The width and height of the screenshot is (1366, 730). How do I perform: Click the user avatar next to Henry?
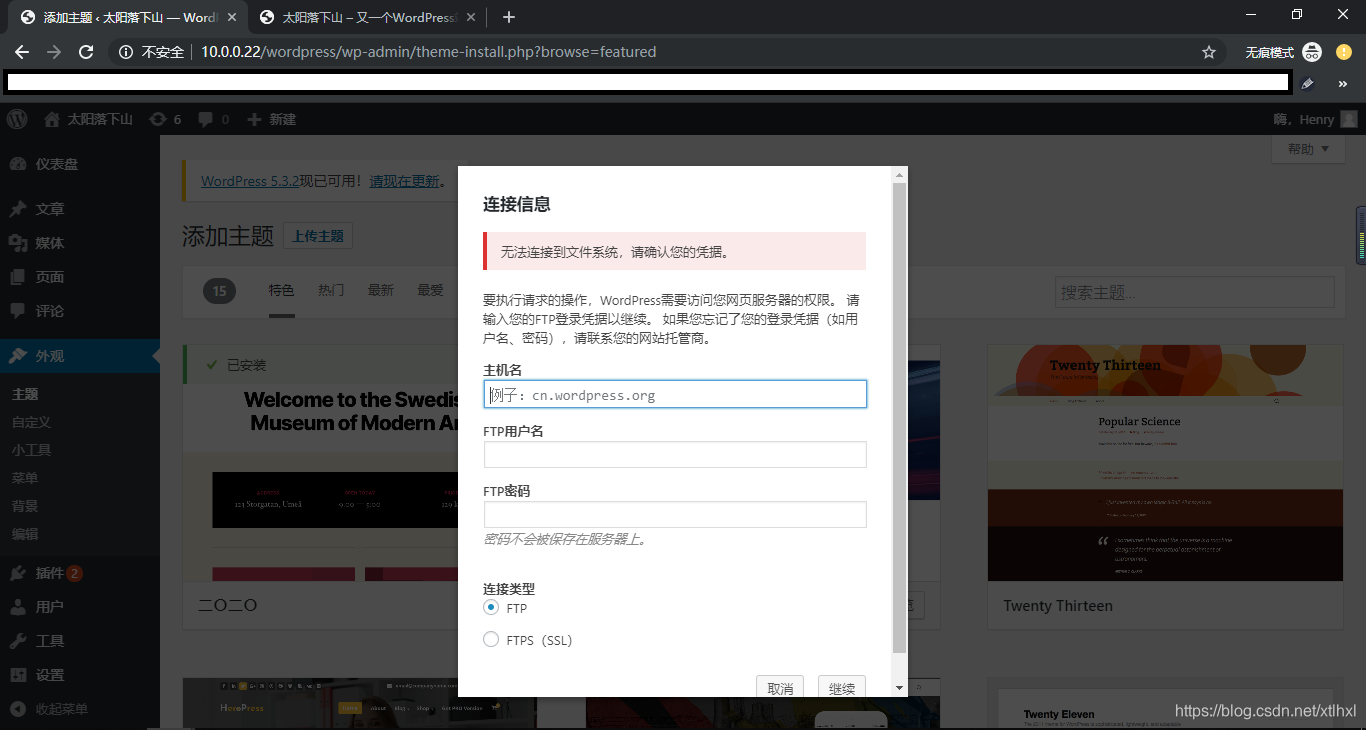pos(1349,119)
